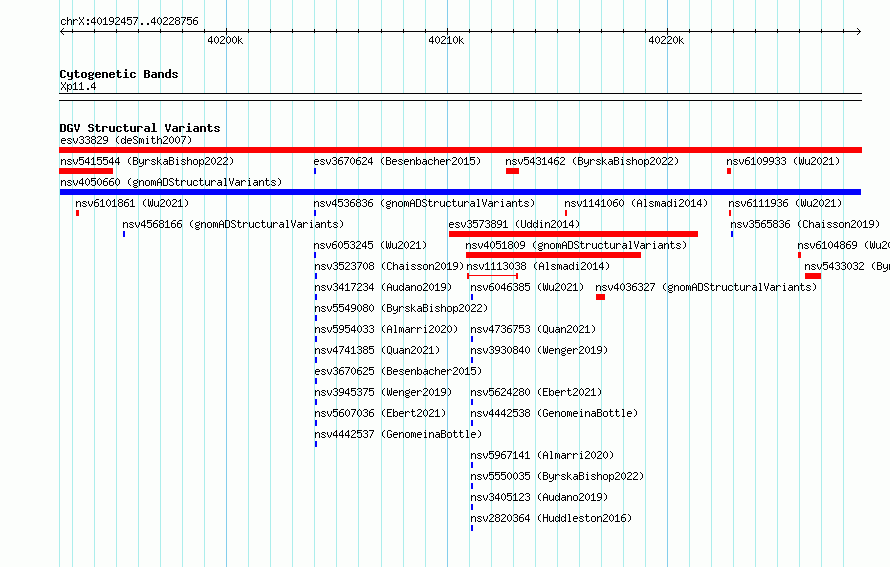Open nsv5415544 (ByrskaBishop2022) variant label

147,161
